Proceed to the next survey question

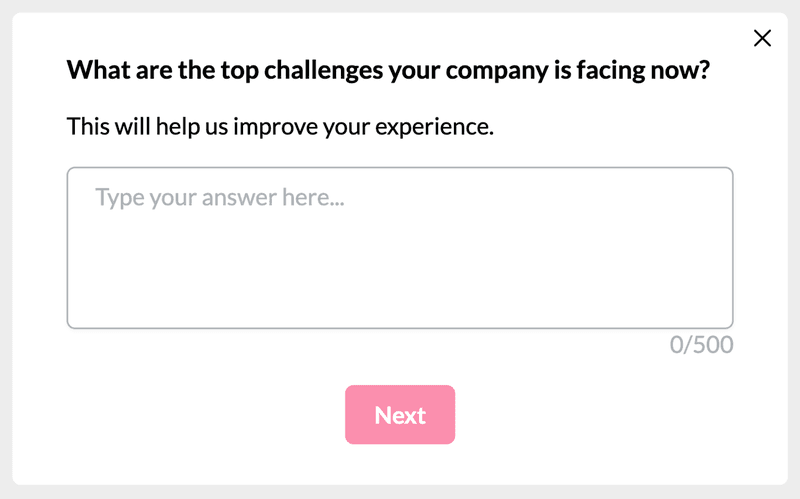400,415
